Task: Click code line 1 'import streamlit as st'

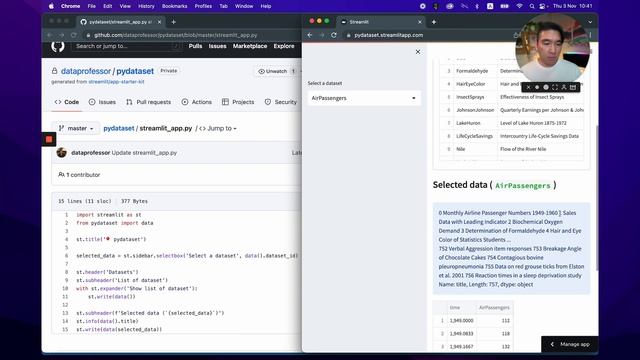Action: coord(109,215)
